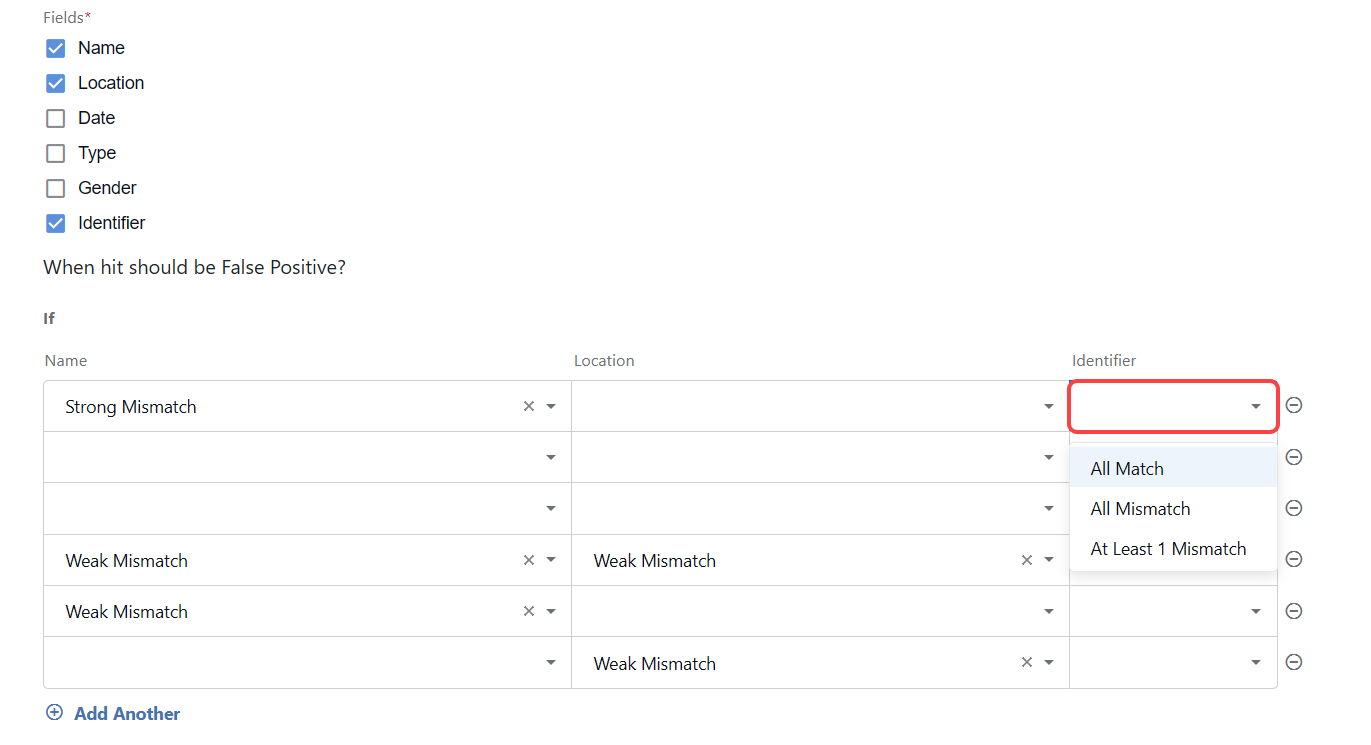Open the second row Name dropdown arrow
This screenshot has width=1371, height=745.
[x=550, y=457]
